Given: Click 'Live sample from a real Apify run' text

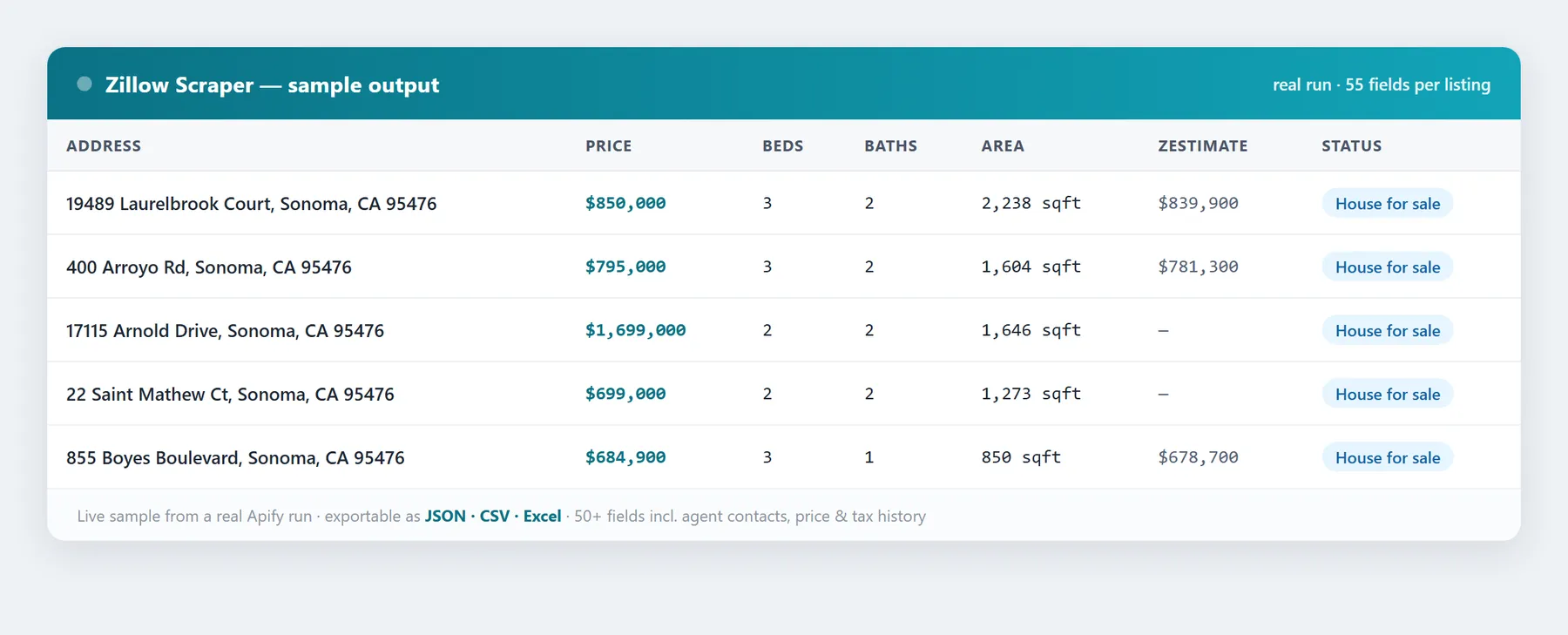Looking at the screenshot, I should click(x=194, y=516).
